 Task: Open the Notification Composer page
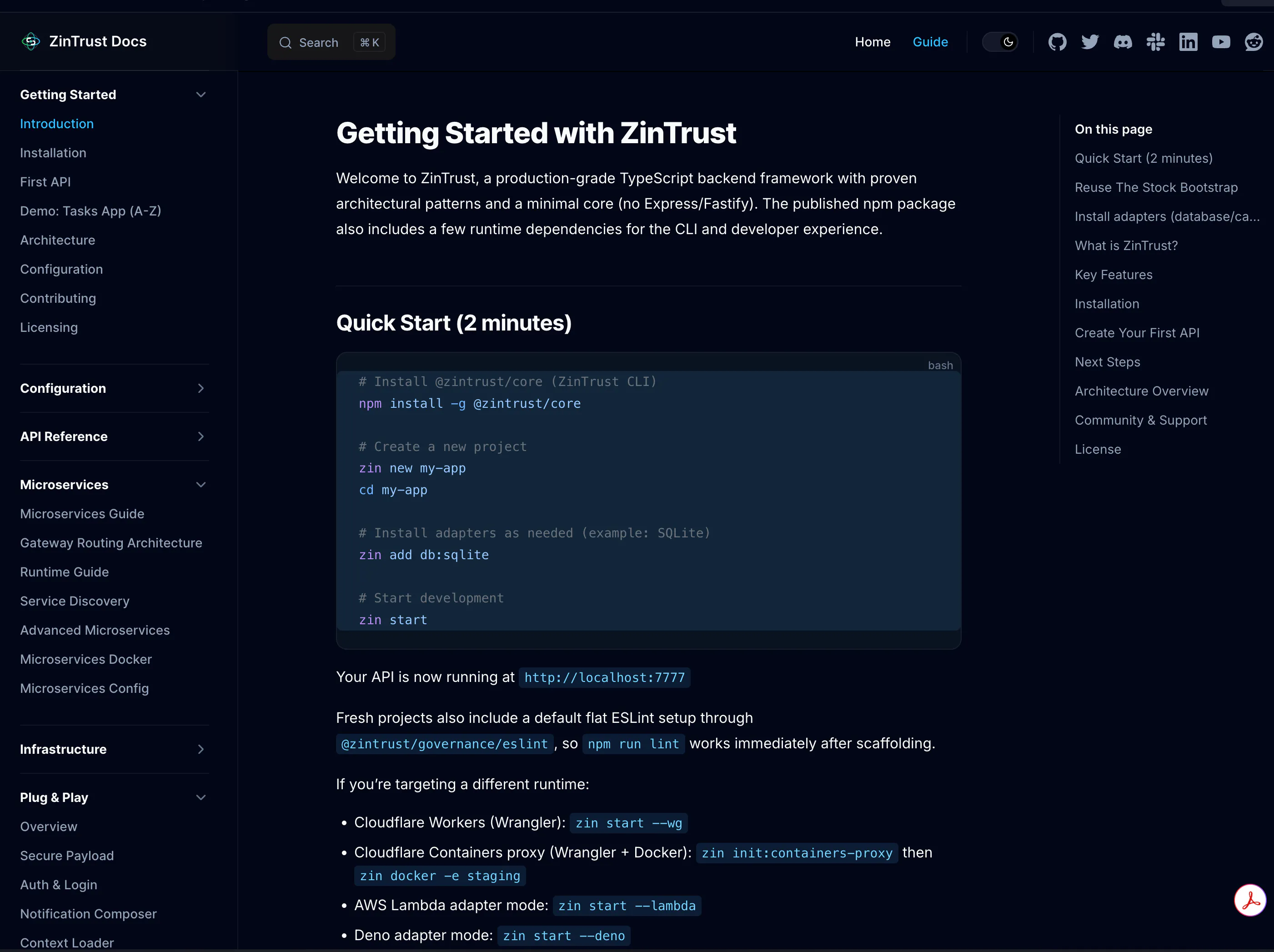click(88, 914)
